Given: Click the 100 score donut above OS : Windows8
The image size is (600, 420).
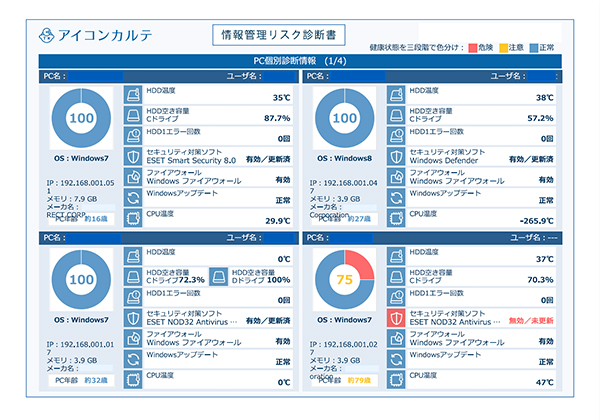Looking at the screenshot, I should [344, 118].
